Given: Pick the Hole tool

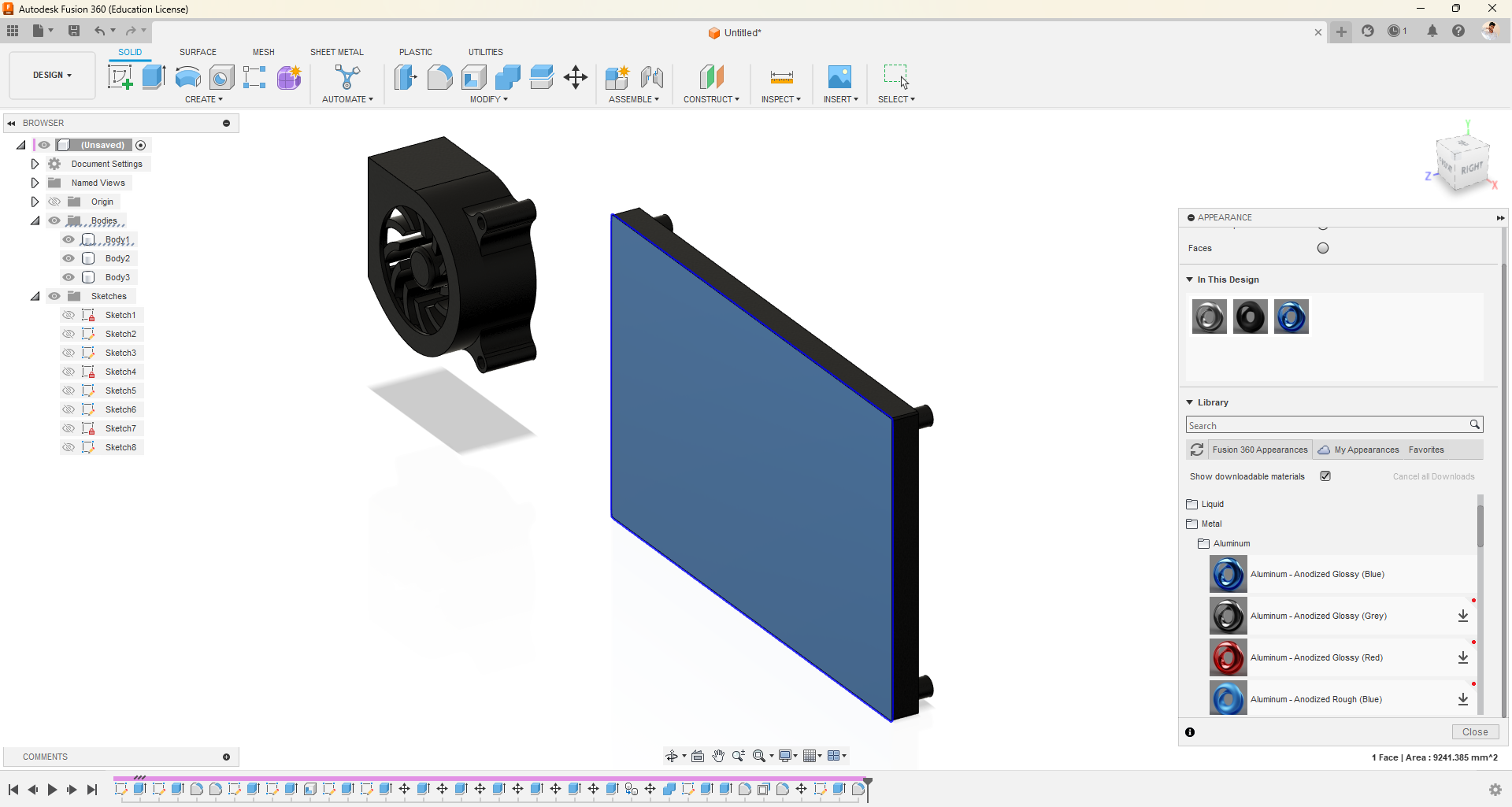Looking at the screenshot, I should (x=222, y=77).
